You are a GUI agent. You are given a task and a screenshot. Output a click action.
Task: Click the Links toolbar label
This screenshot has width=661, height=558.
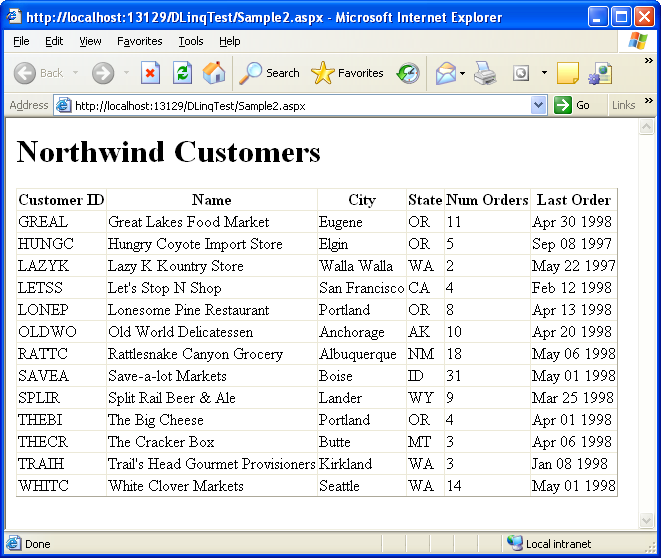tap(623, 105)
